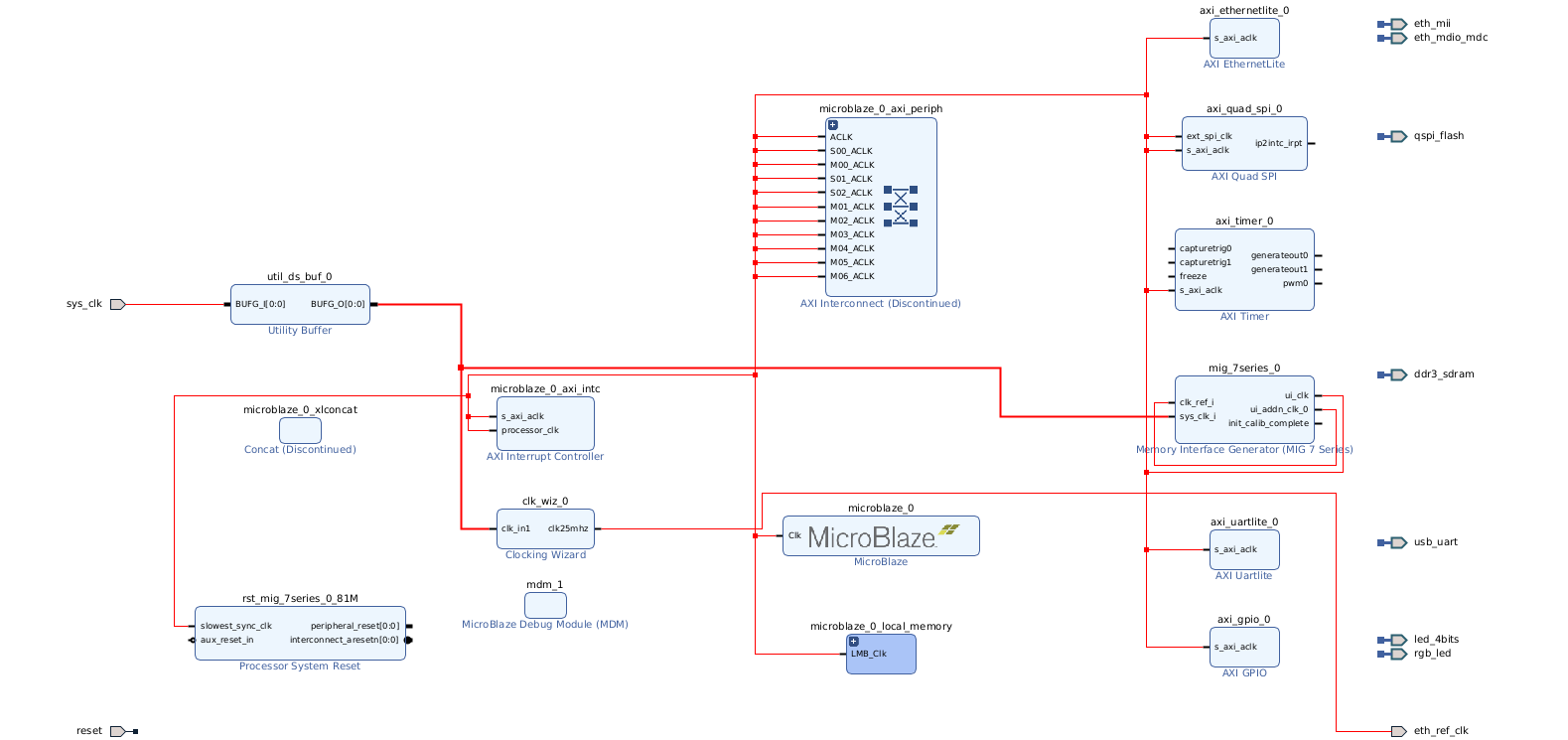
Task: Click s_axi_aclk pin on axi_uartlite_0
Action: click(1235, 550)
